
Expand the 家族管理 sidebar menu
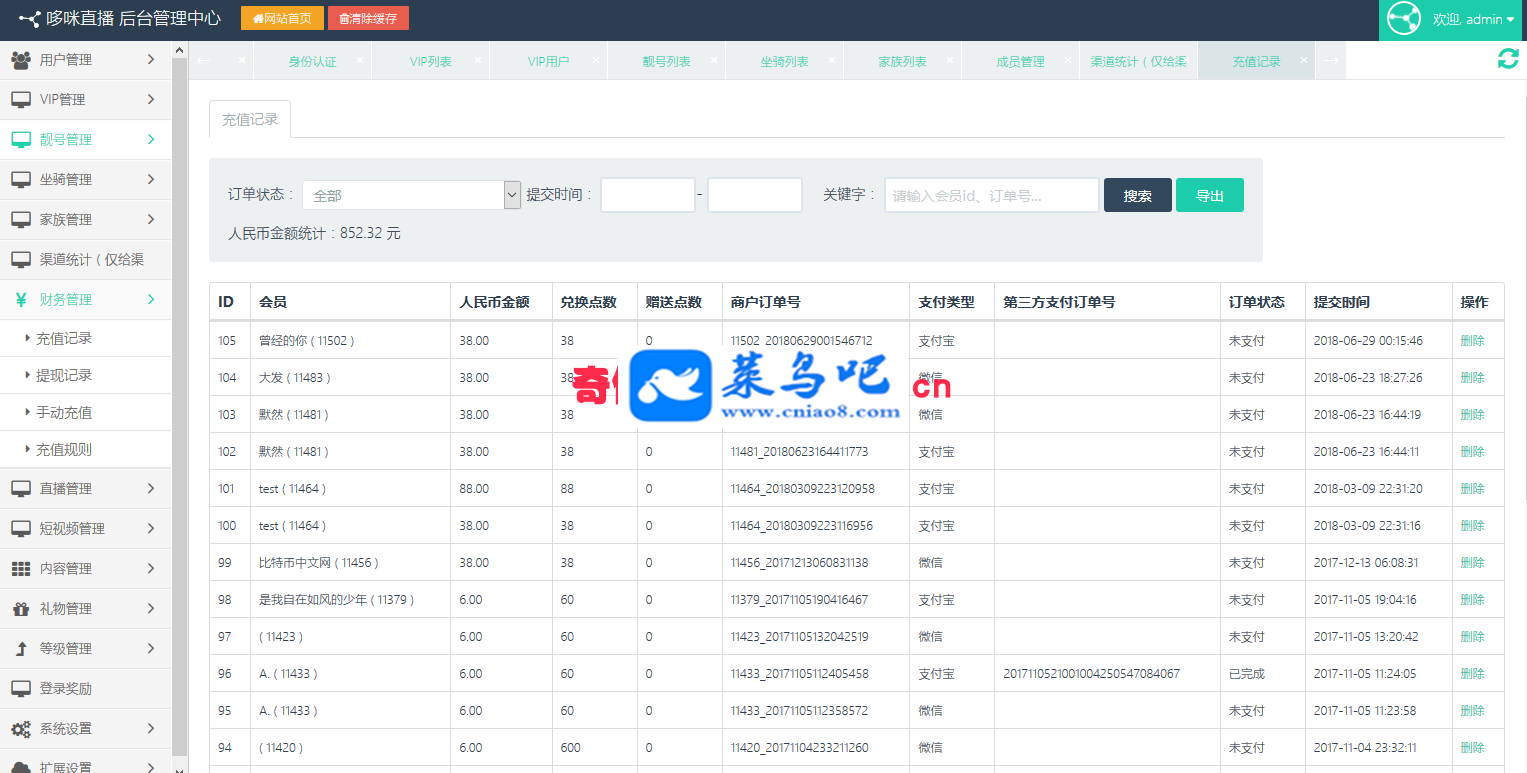86,220
